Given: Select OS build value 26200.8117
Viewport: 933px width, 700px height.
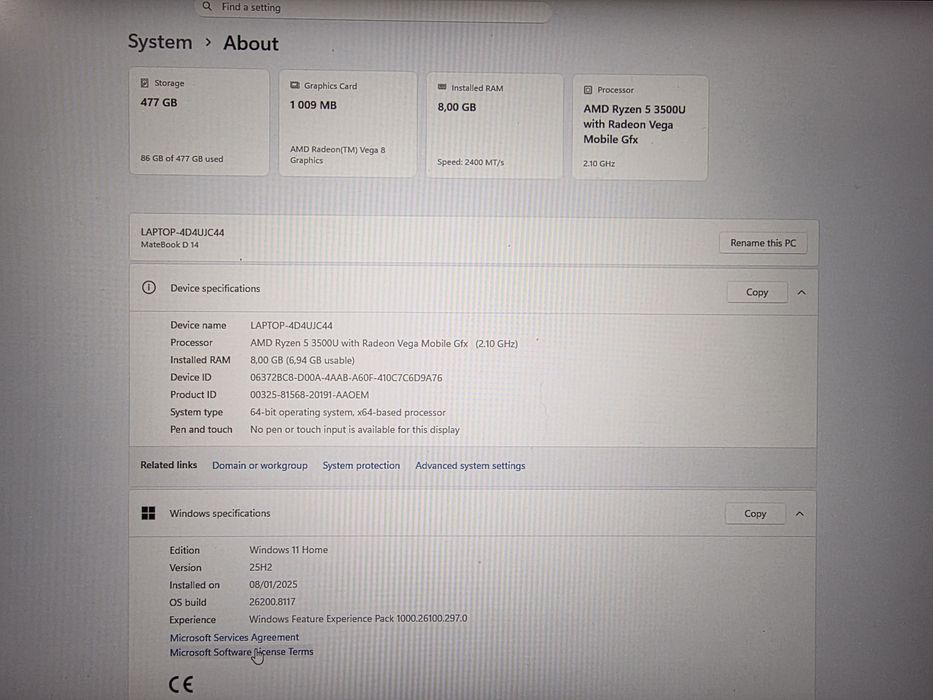Looking at the screenshot, I should (x=272, y=602).
